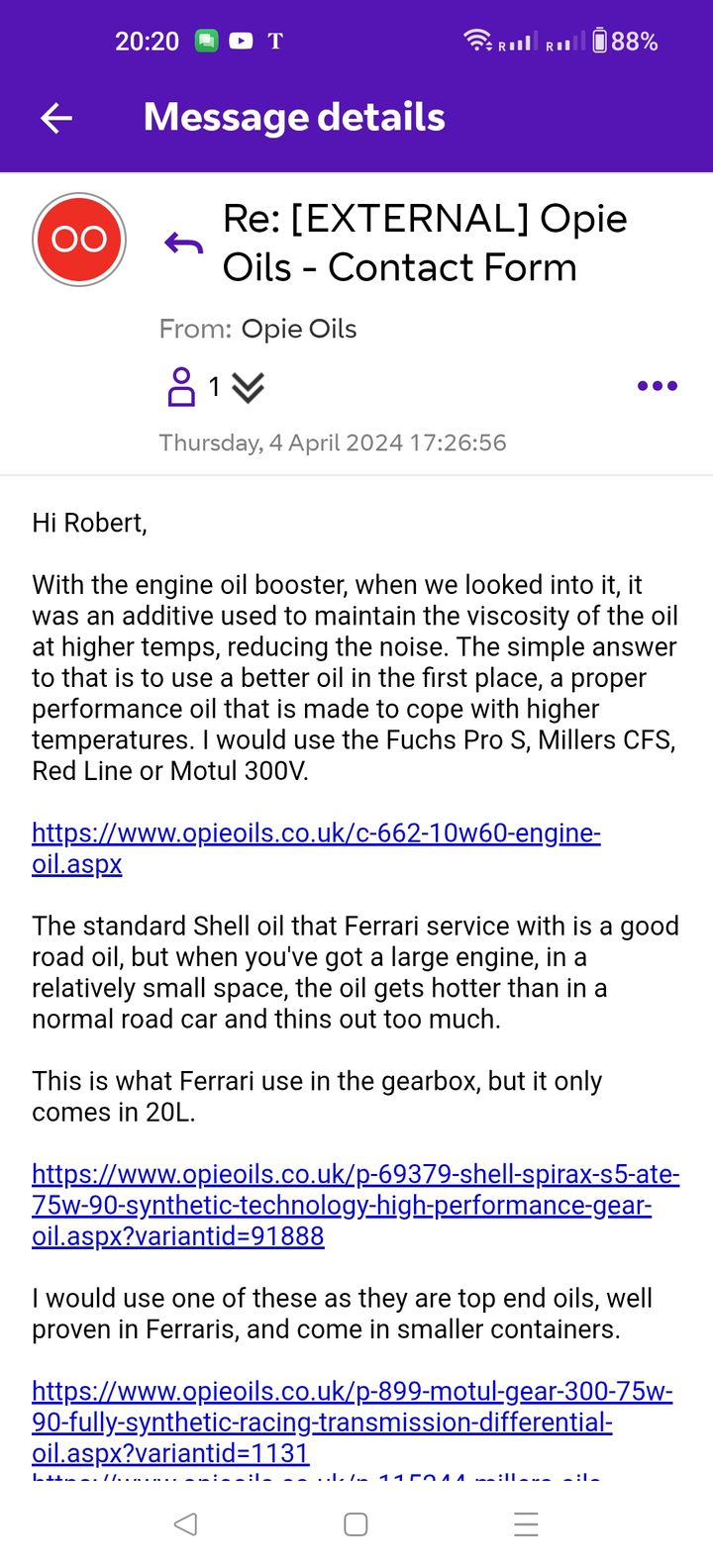Tap the battery 88% indicator
This screenshot has height=1568, width=713.
[x=625, y=42]
